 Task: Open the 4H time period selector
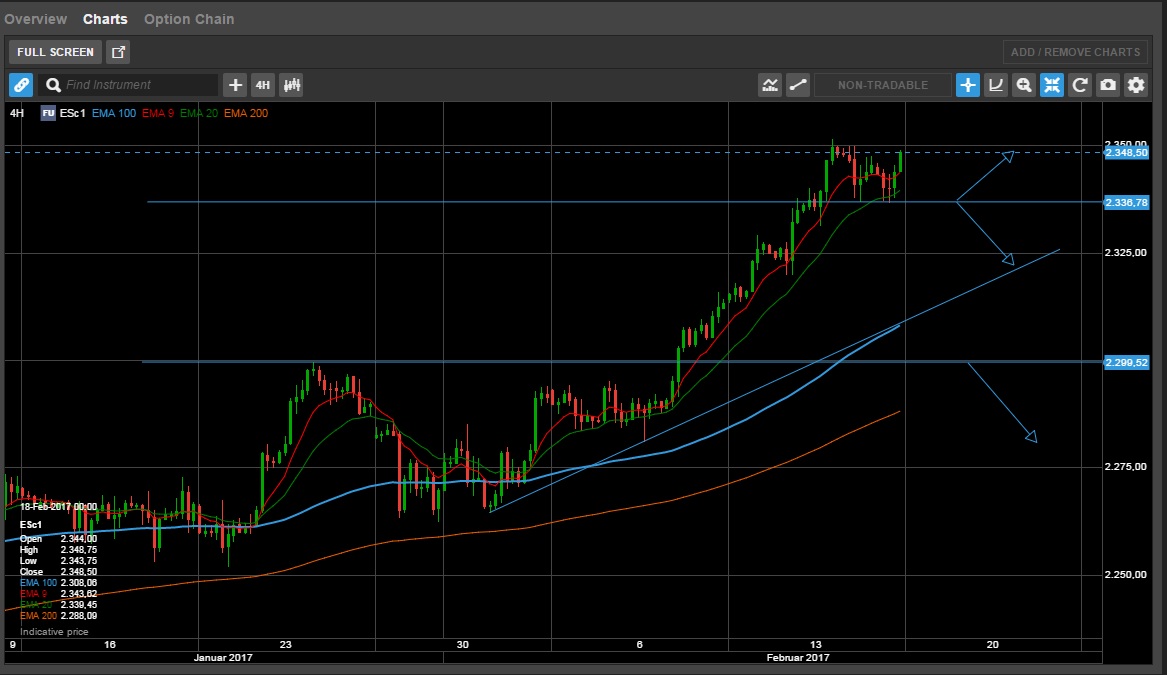pyautogui.click(x=263, y=85)
